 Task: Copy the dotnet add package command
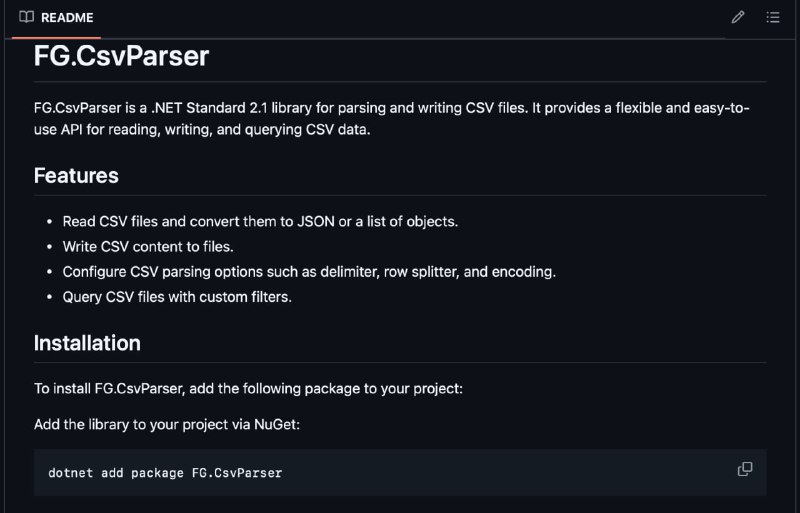pos(745,469)
